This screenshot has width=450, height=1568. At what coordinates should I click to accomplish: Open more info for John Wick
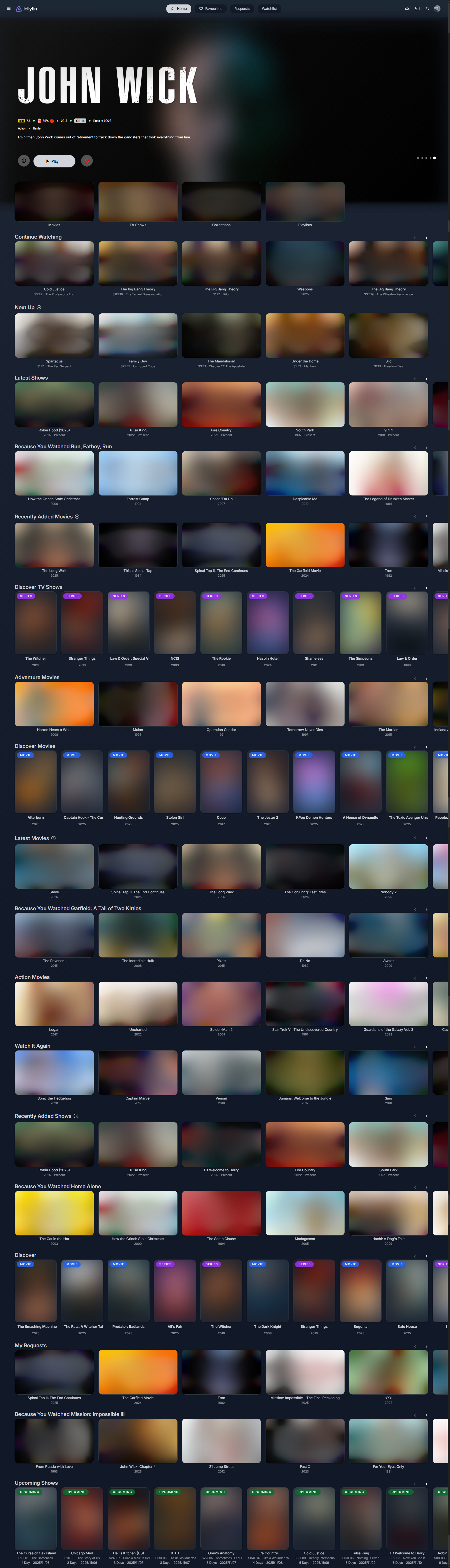(x=23, y=161)
